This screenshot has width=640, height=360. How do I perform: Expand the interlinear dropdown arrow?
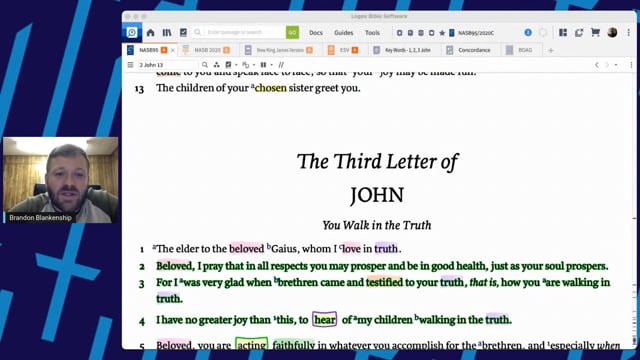[253, 65]
